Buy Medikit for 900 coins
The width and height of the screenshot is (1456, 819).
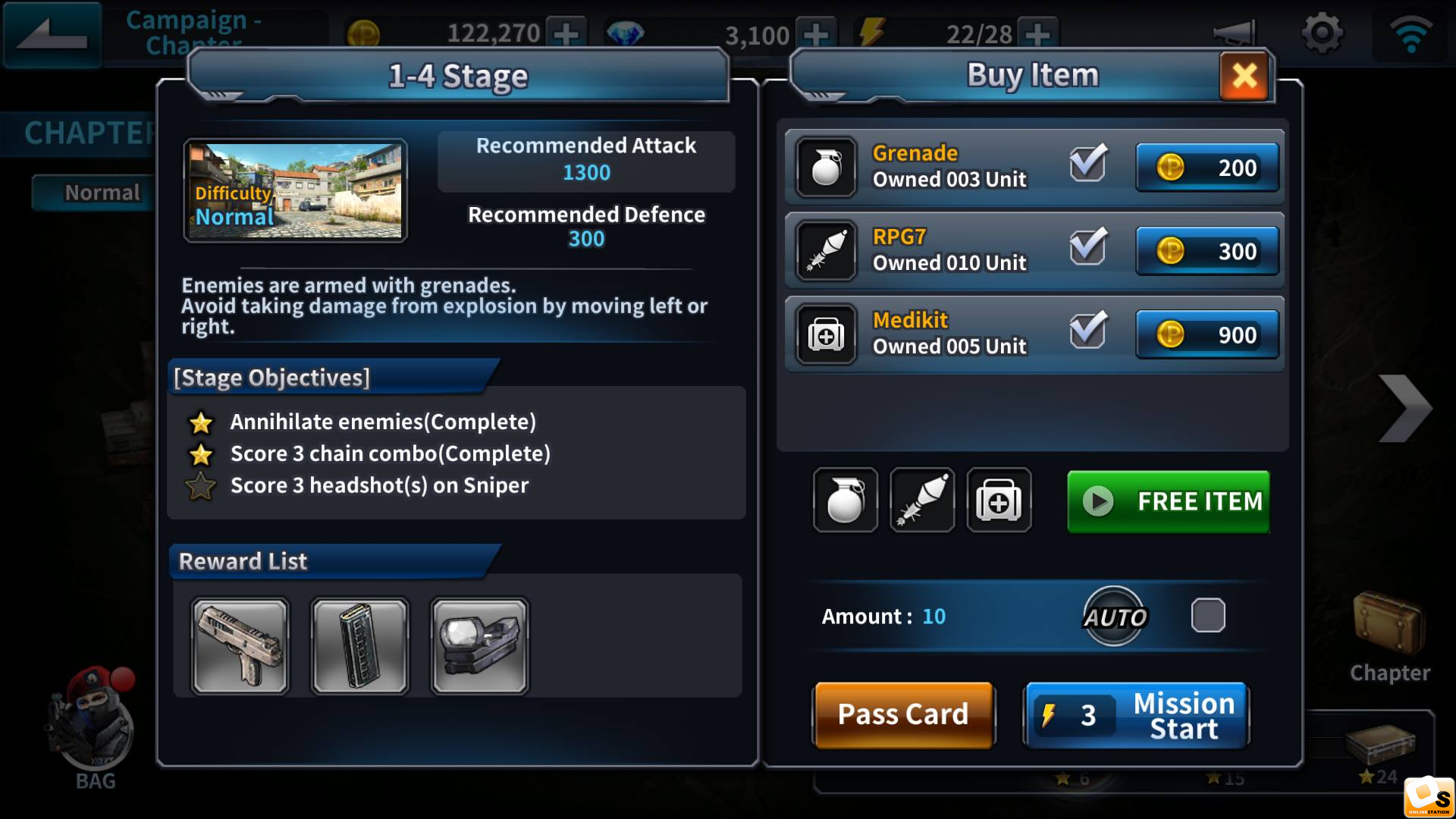[1207, 334]
